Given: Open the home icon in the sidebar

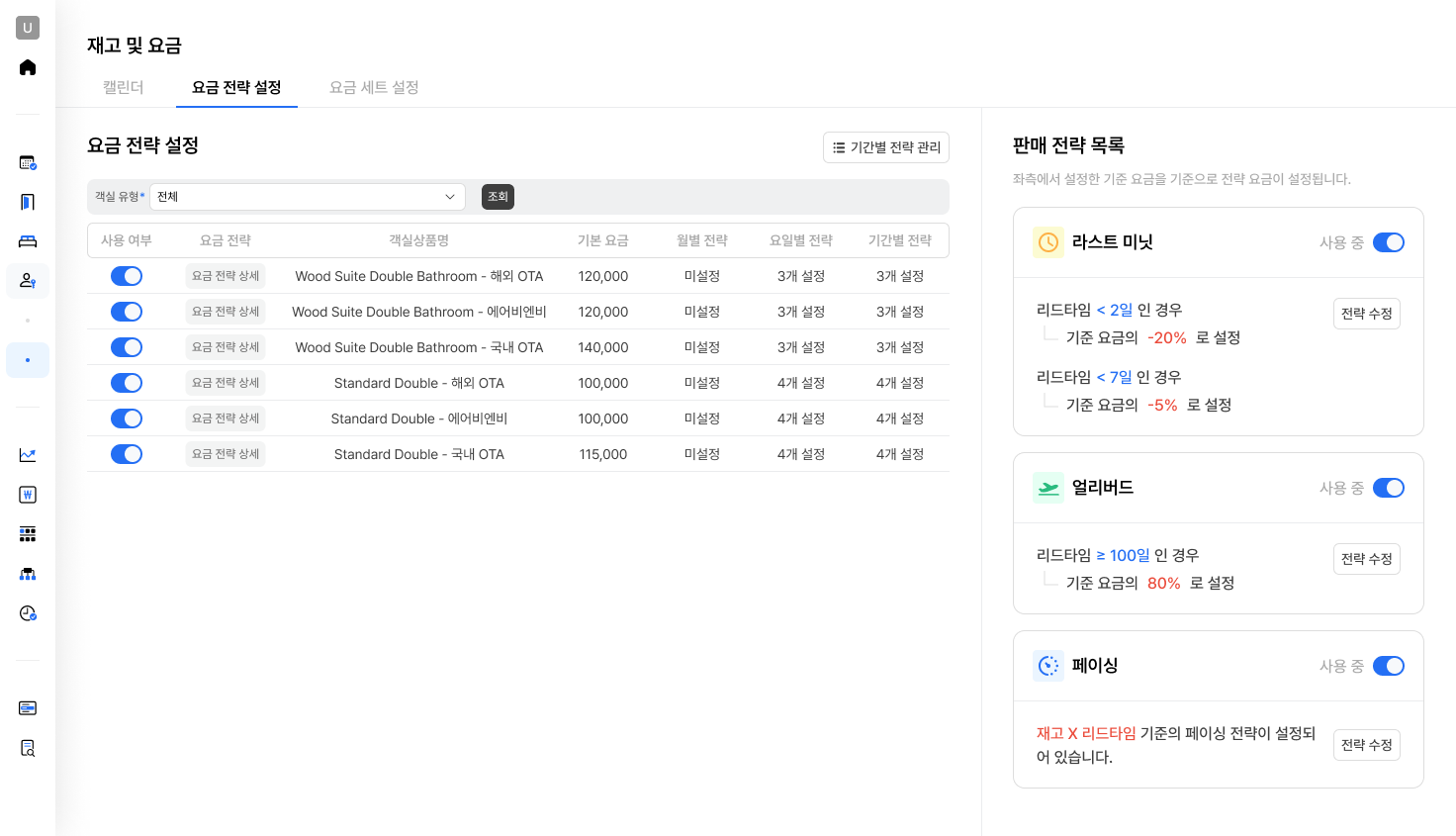Looking at the screenshot, I should coord(28,67).
